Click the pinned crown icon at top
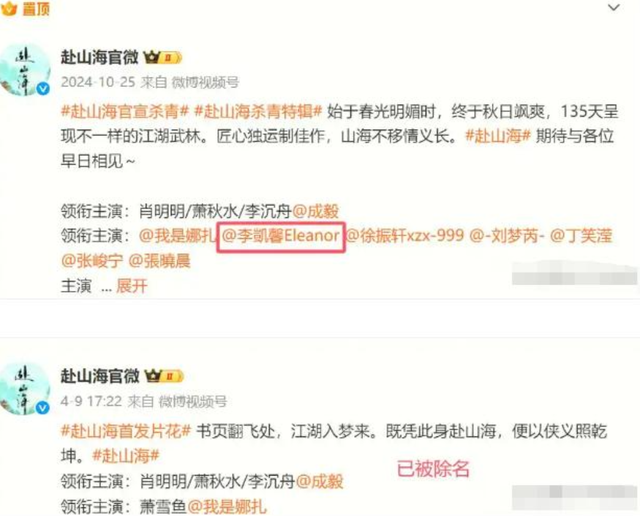The height and width of the screenshot is (516, 640). (x=9, y=8)
